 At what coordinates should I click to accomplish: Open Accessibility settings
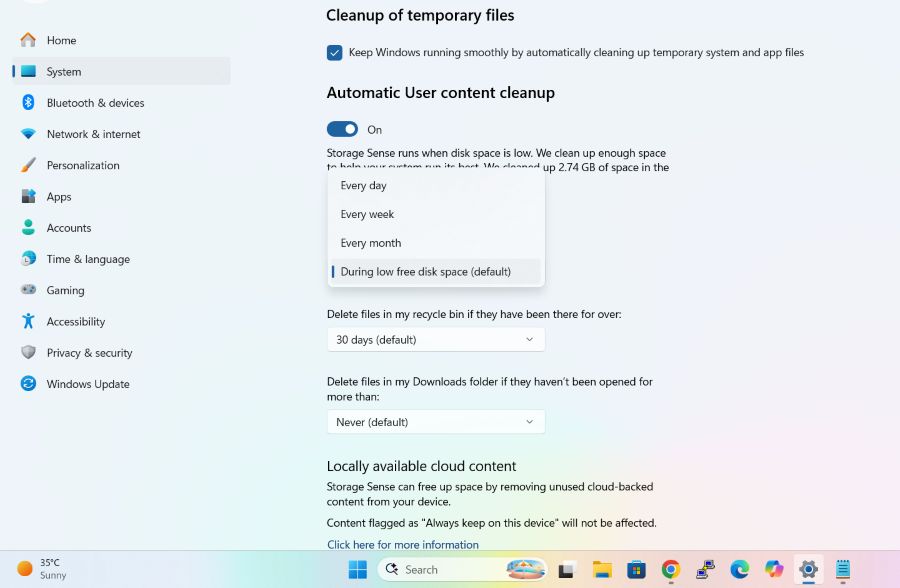pyautogui.click(x=121, y=322)
